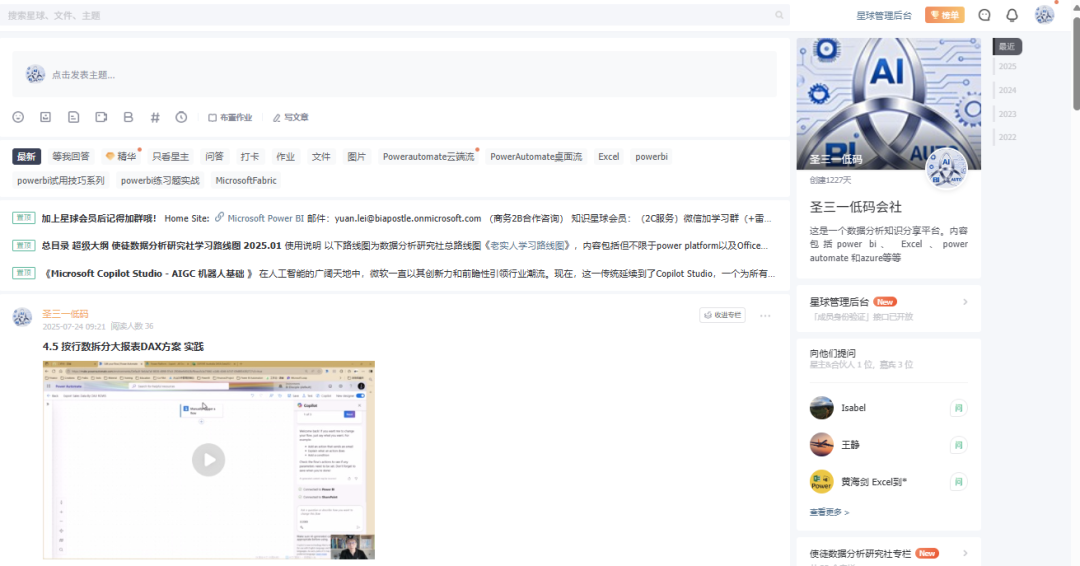Open pinned post 加上星球会员后记得加群哦
The height and width of the screenshot is (566, 1080).
click(x=98, y=218)
